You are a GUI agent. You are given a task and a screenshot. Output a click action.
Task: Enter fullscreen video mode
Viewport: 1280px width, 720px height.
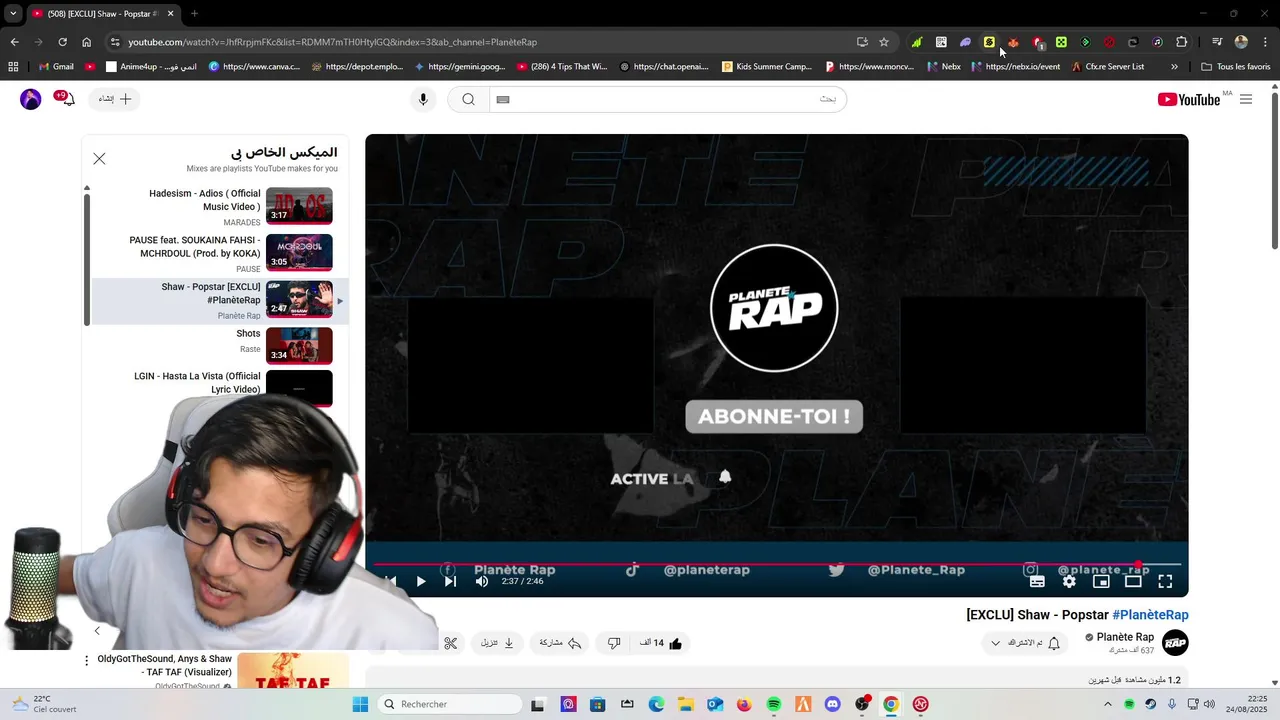pos(1165,581)
